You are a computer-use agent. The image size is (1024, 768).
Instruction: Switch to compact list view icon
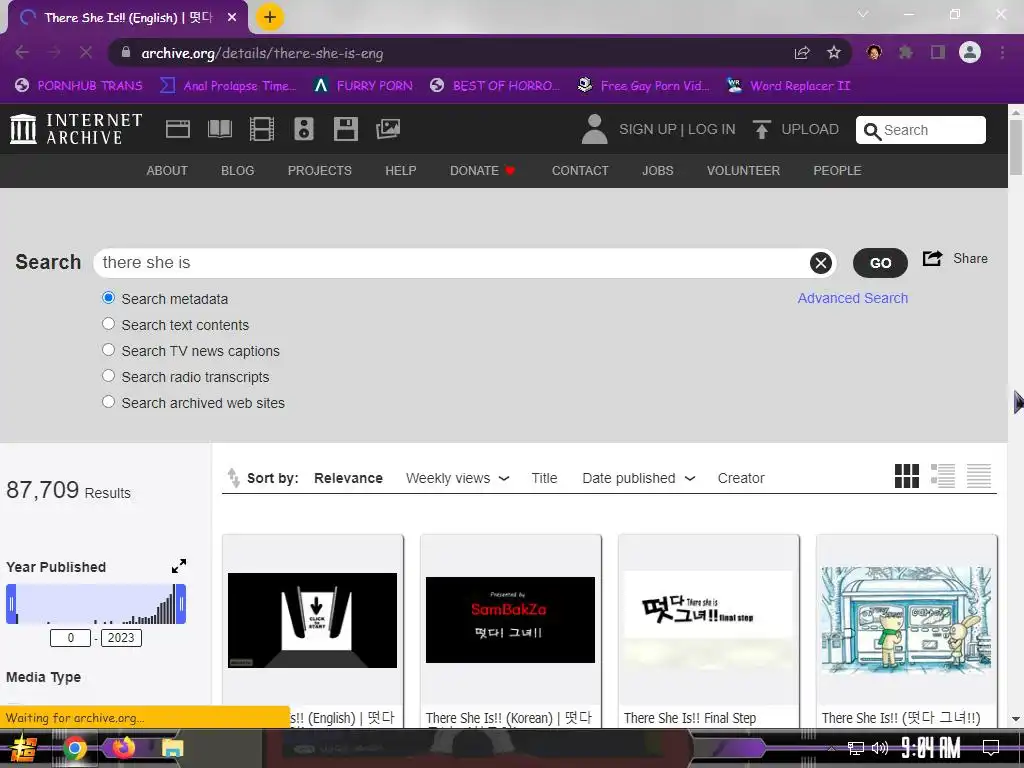pyautogui.click(x=978, y=476)
